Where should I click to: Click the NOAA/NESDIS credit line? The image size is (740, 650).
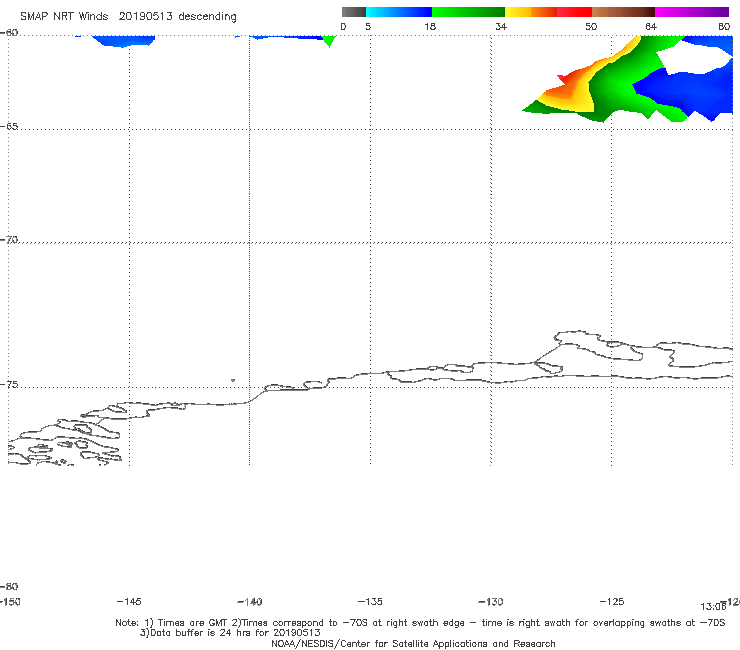(413, 644)
